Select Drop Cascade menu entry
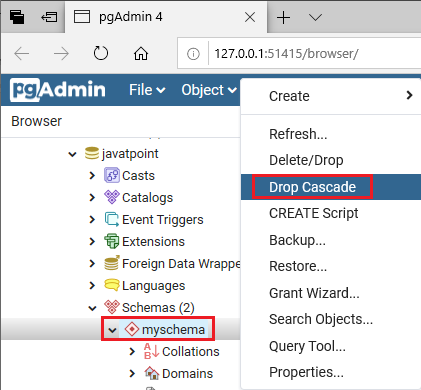The height and width of the screenshot is (390, 421). point(331,187)
